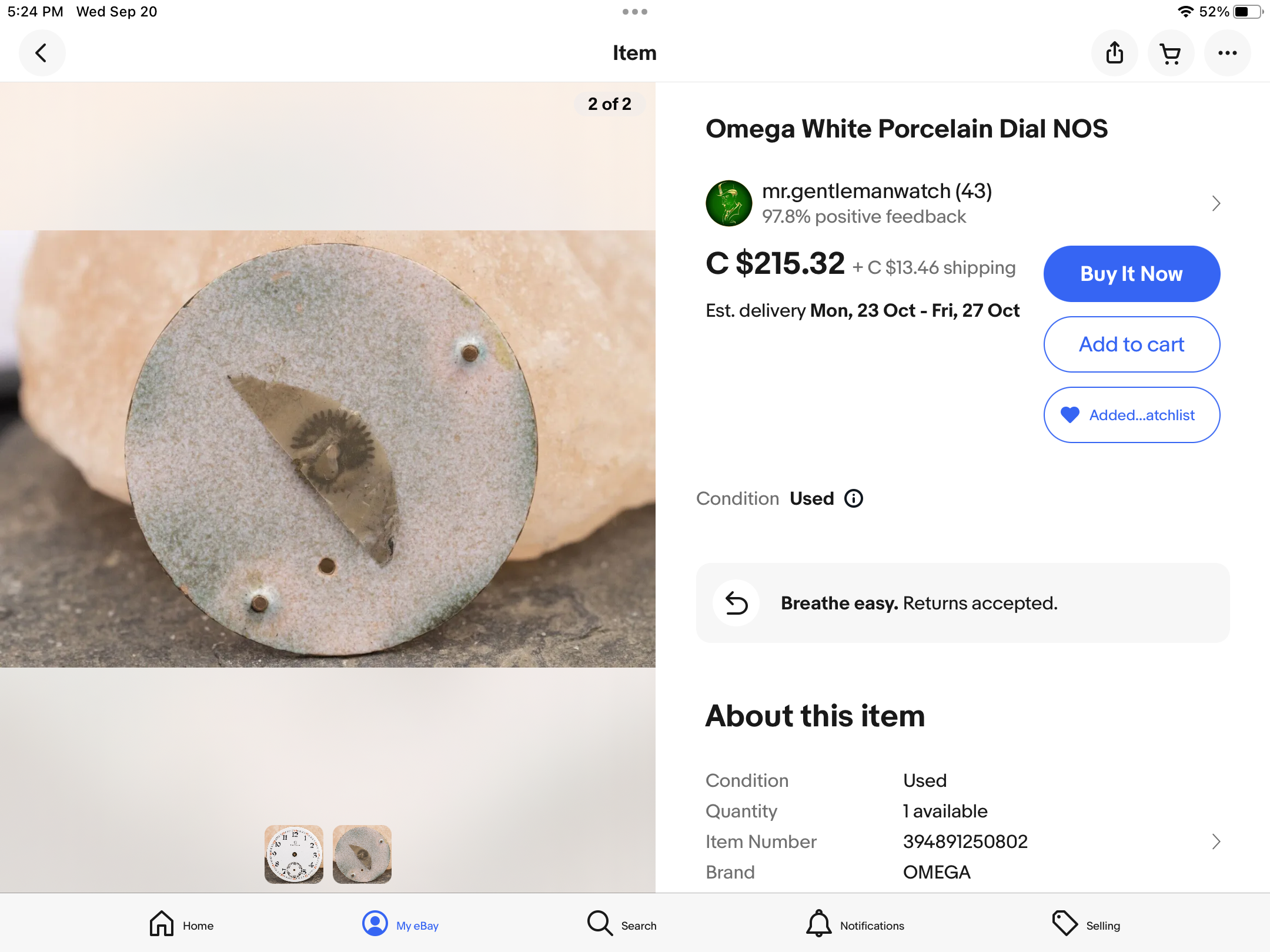Select the dial front thumbnail

tap(294, 854)
